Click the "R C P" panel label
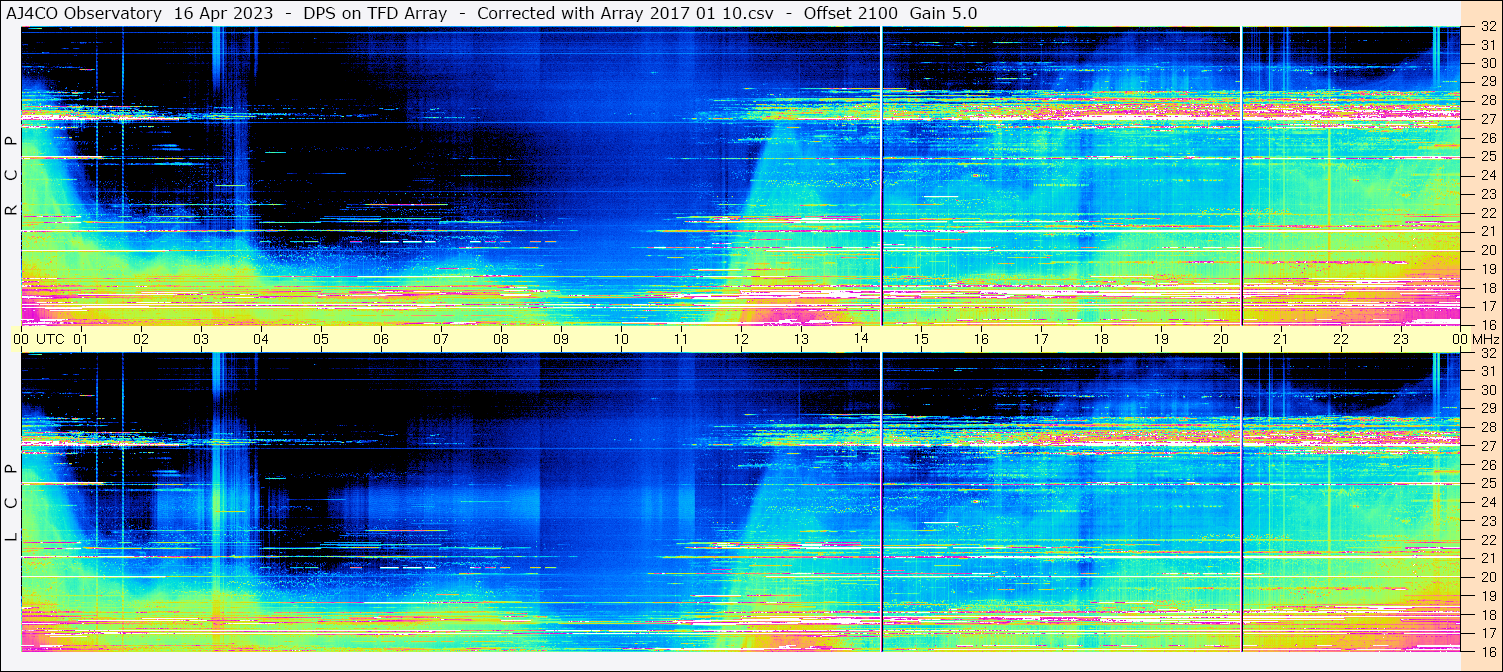This screenshot has height=672, width=1503. point(11,176)
